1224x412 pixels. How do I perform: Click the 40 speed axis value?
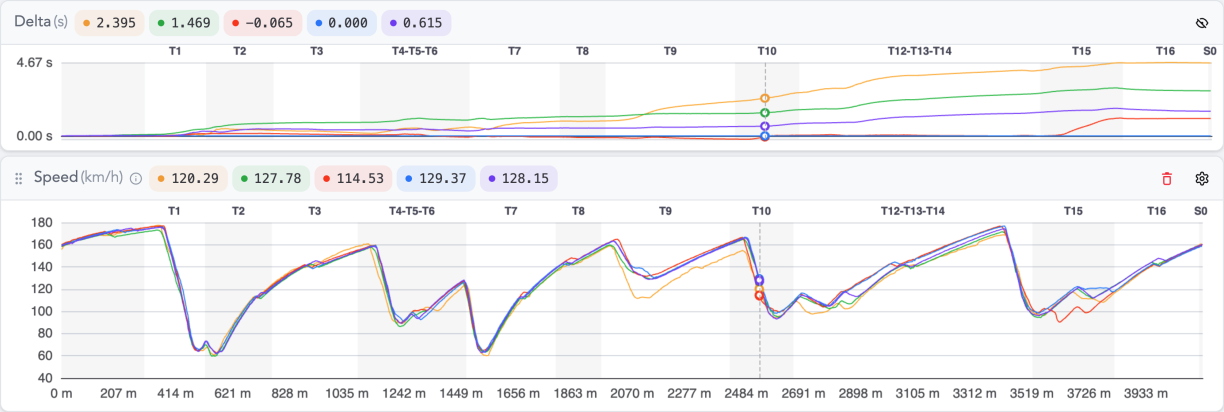pyautogui.click(x=44, y=378)
